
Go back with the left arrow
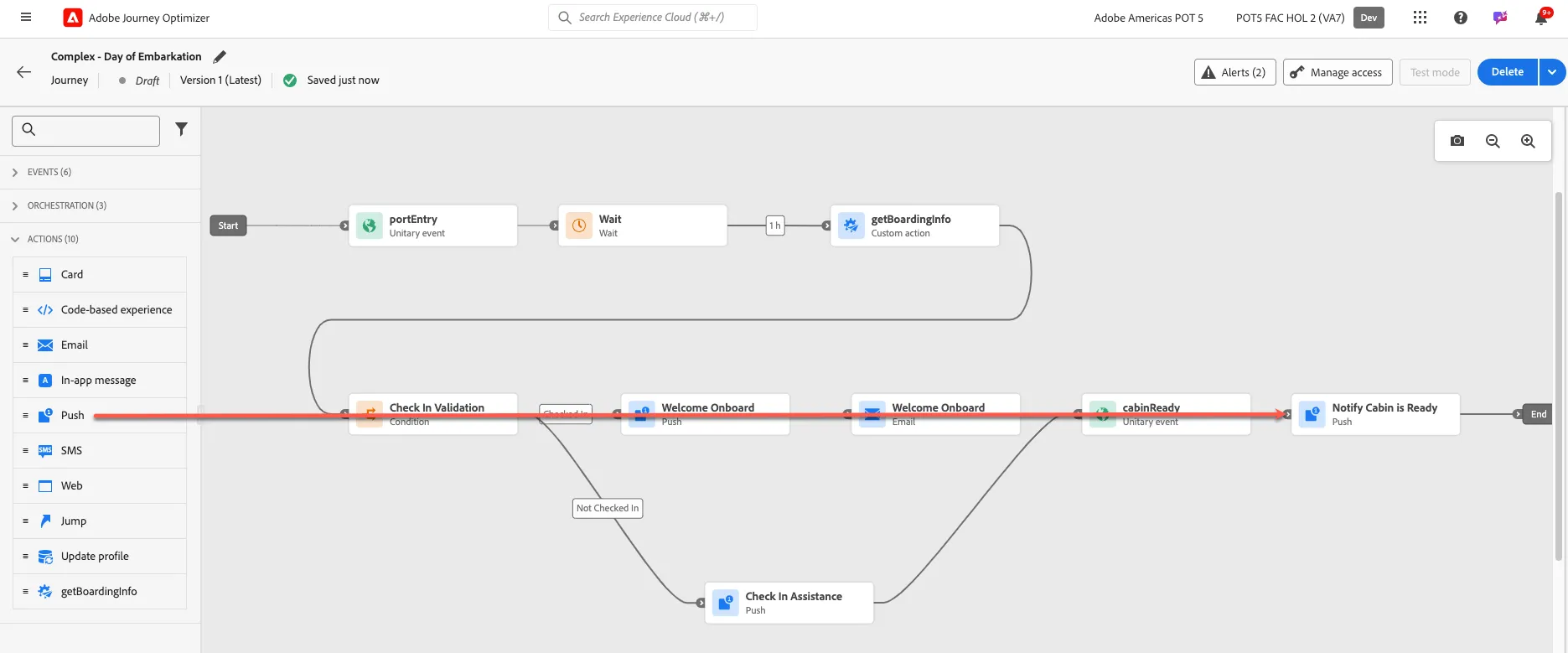[x=24, y=72]
